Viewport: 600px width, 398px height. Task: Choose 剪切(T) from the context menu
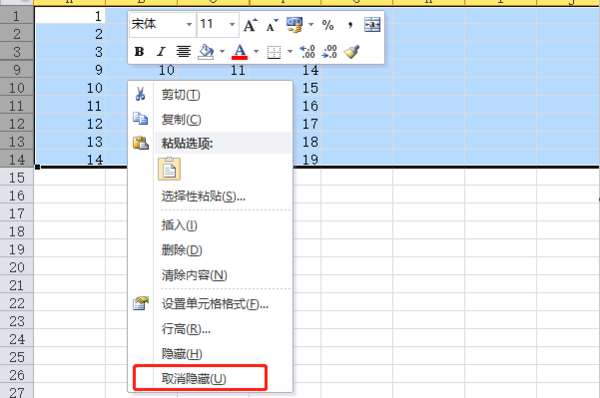click(181, 95)
